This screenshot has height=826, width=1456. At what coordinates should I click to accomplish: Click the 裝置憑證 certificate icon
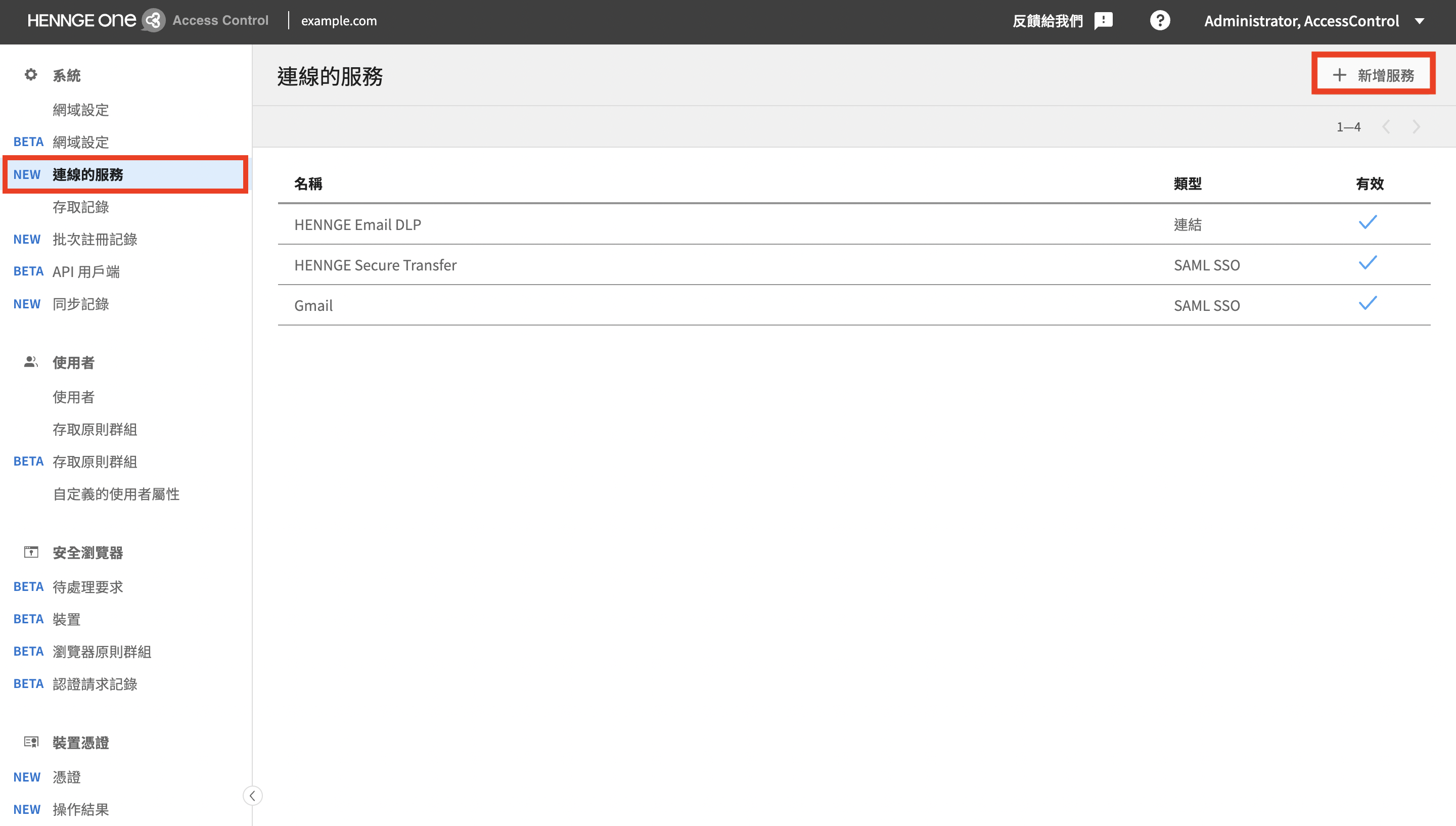click(x=31, y=742)
